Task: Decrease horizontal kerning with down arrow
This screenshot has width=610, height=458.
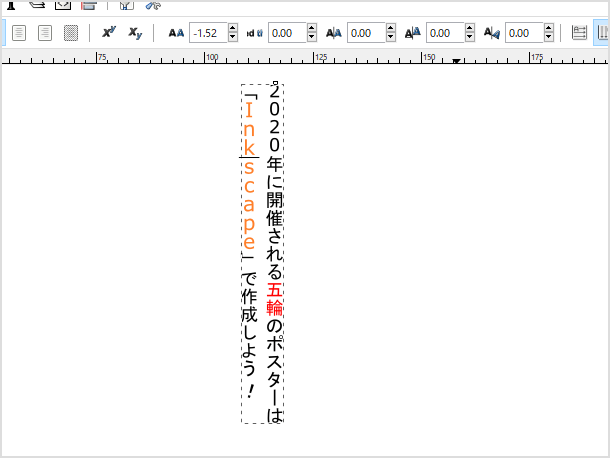Action: (391, 38)
